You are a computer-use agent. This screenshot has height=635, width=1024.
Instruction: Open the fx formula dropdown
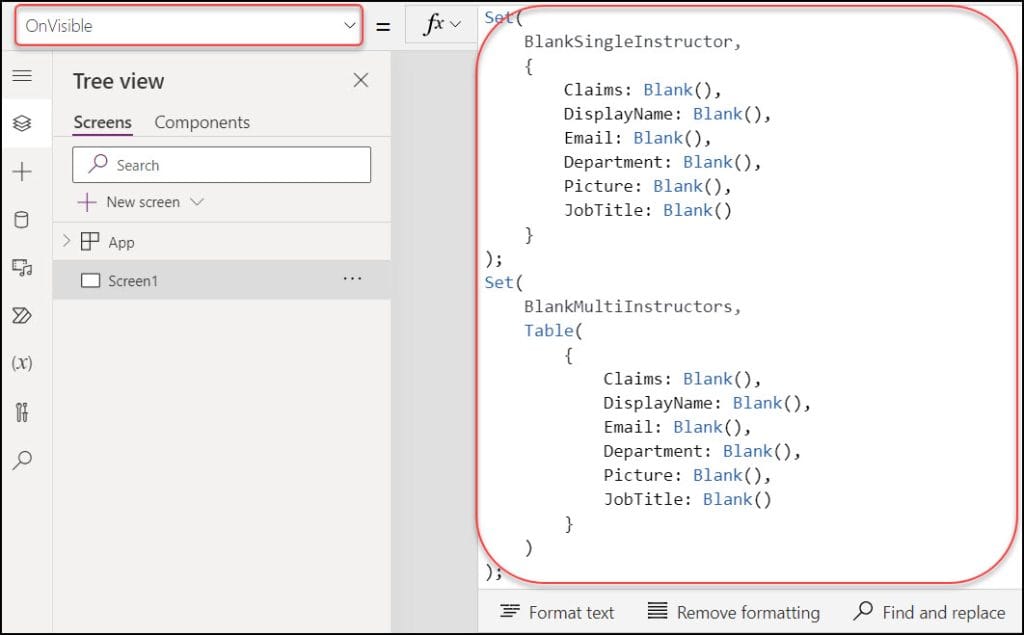point(441,25)
